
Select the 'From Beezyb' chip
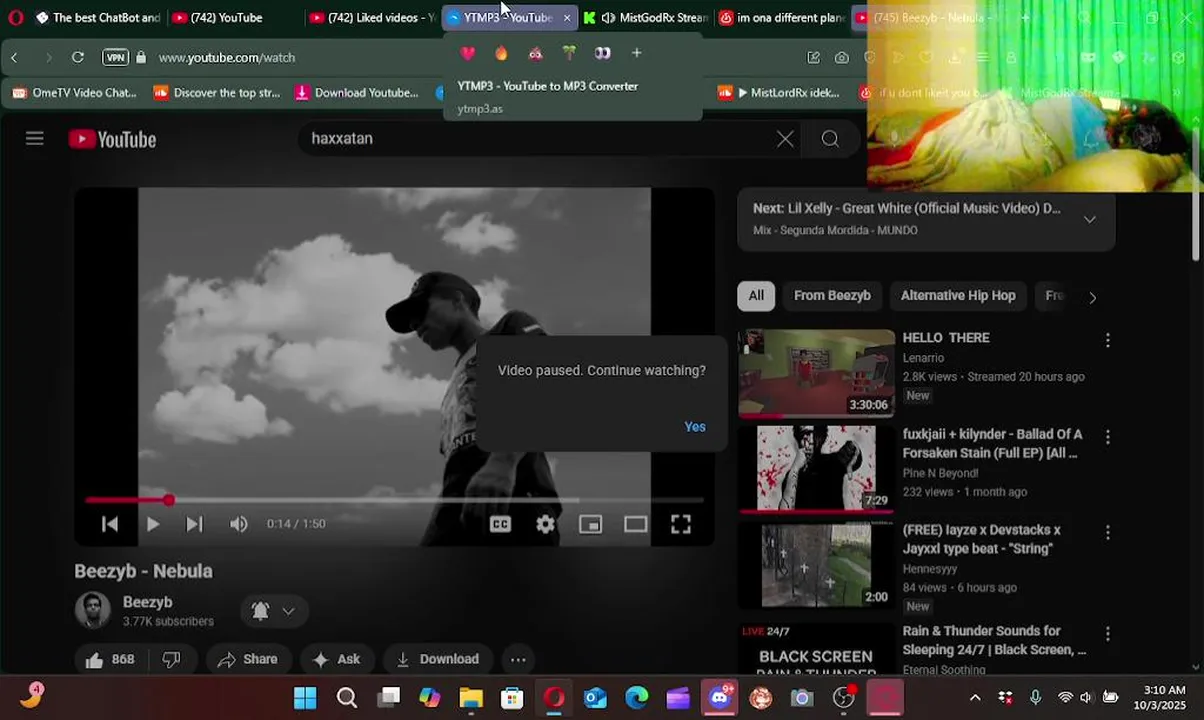[832, 296]
